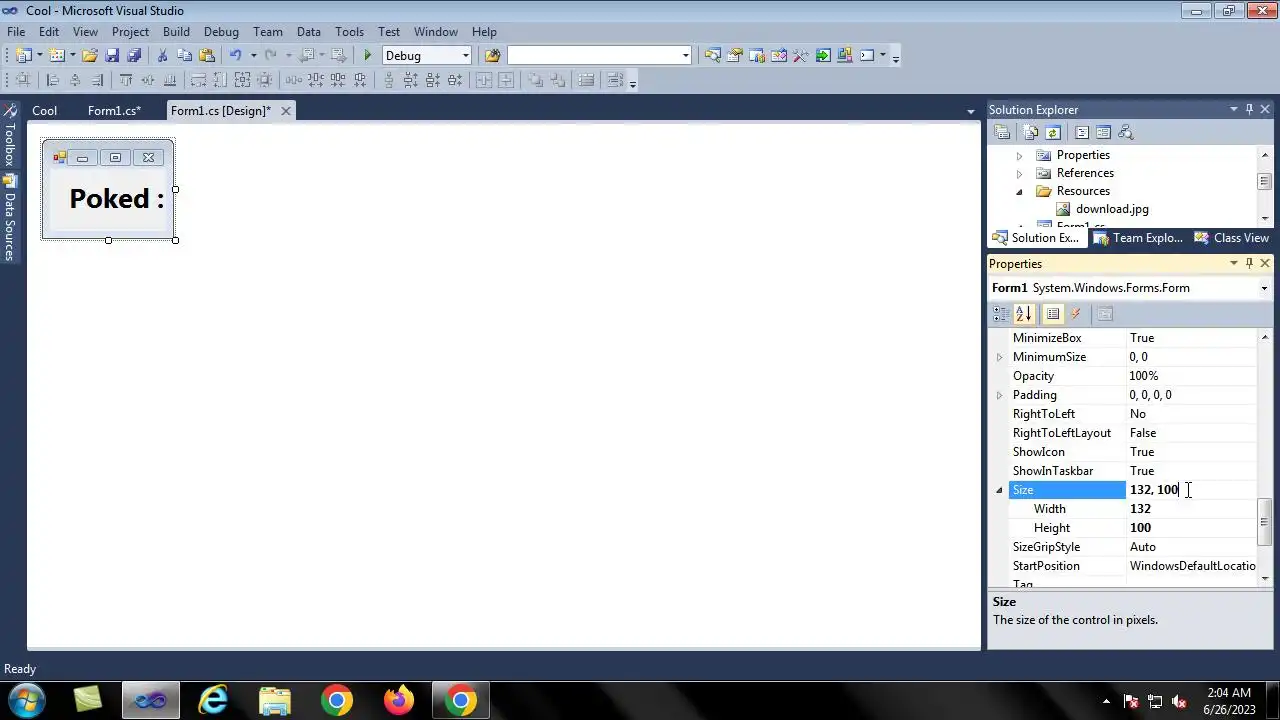This screenshot has width=1280, height=720.
Task: Click Make Same Width layout icon
Action: point(198,81)
